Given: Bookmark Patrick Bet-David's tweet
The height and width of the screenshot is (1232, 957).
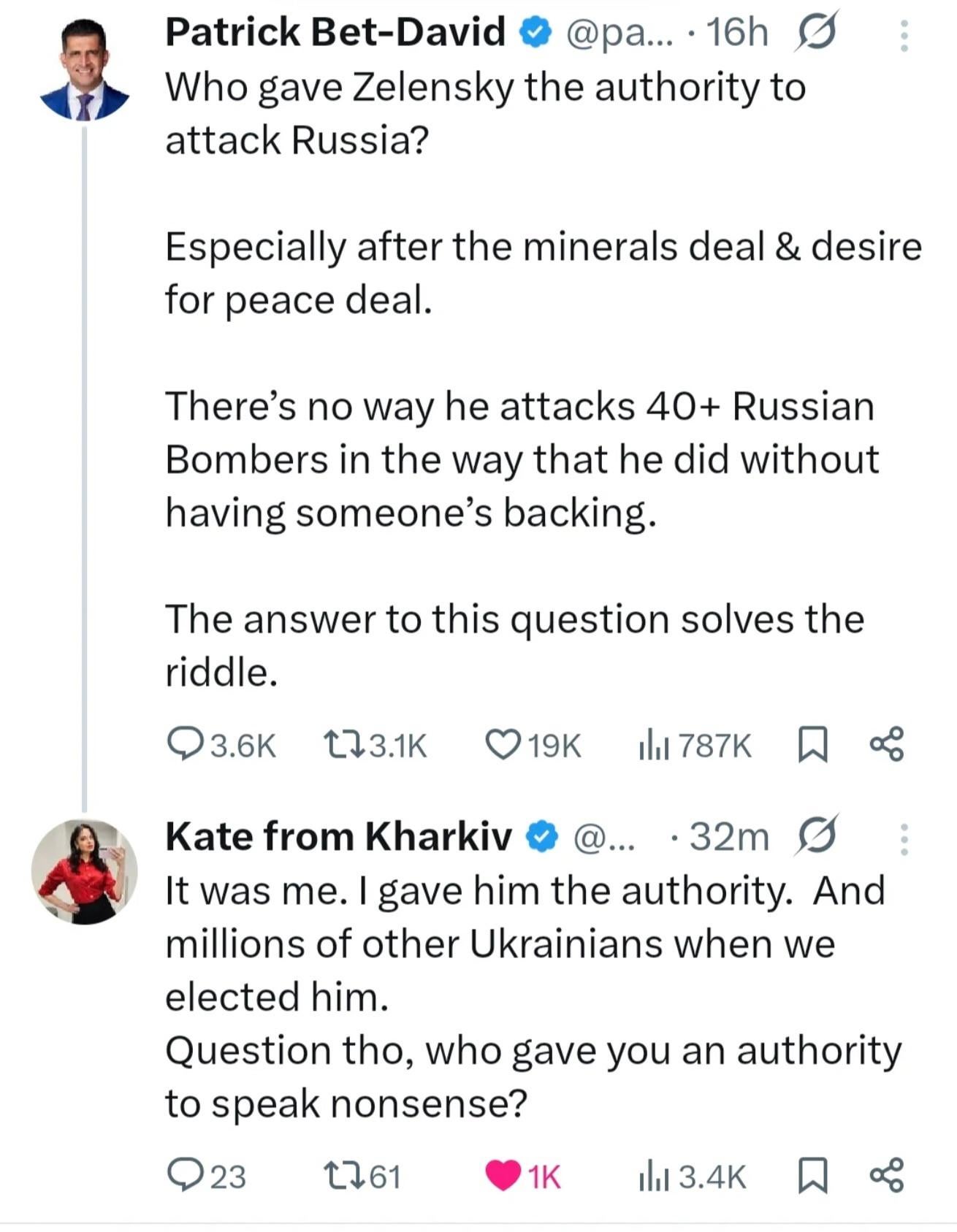Looking at the screenshot, I should (813, 745).
